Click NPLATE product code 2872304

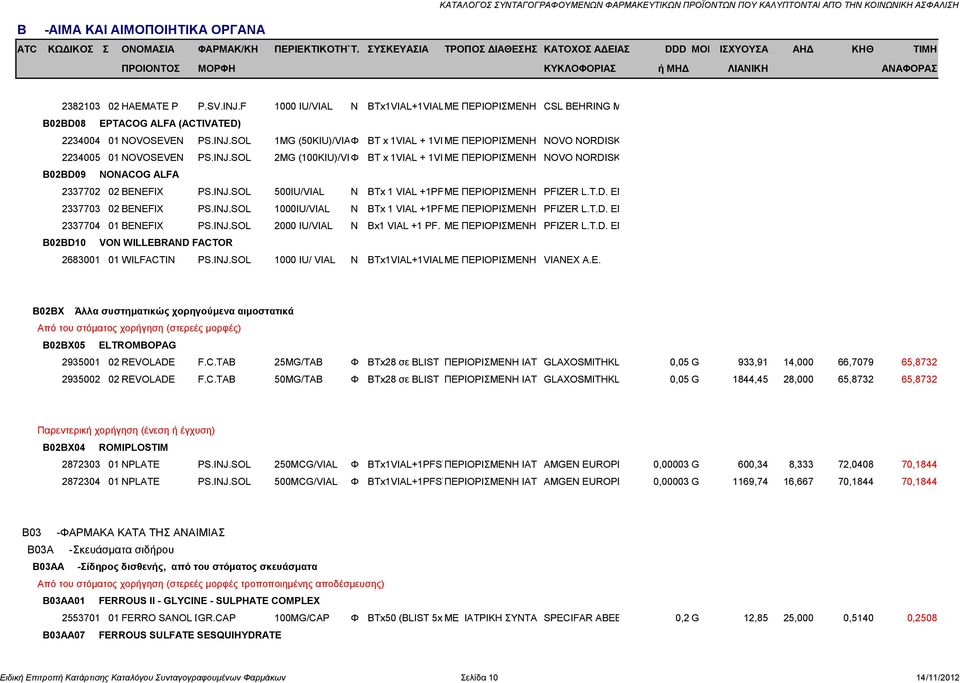pyautogui.click(x=81, y=482)
